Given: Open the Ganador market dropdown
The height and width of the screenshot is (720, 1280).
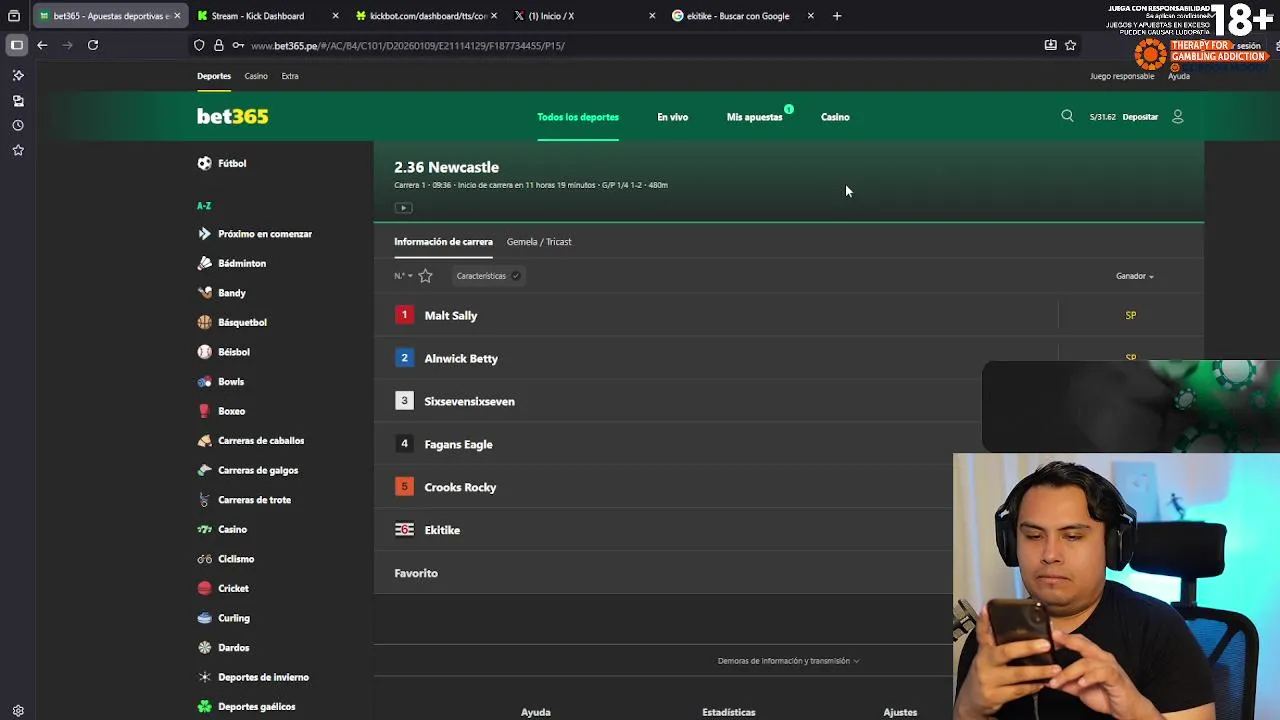Looking at the screenshot, I should pyautogui.click(x=1135, y=276).
